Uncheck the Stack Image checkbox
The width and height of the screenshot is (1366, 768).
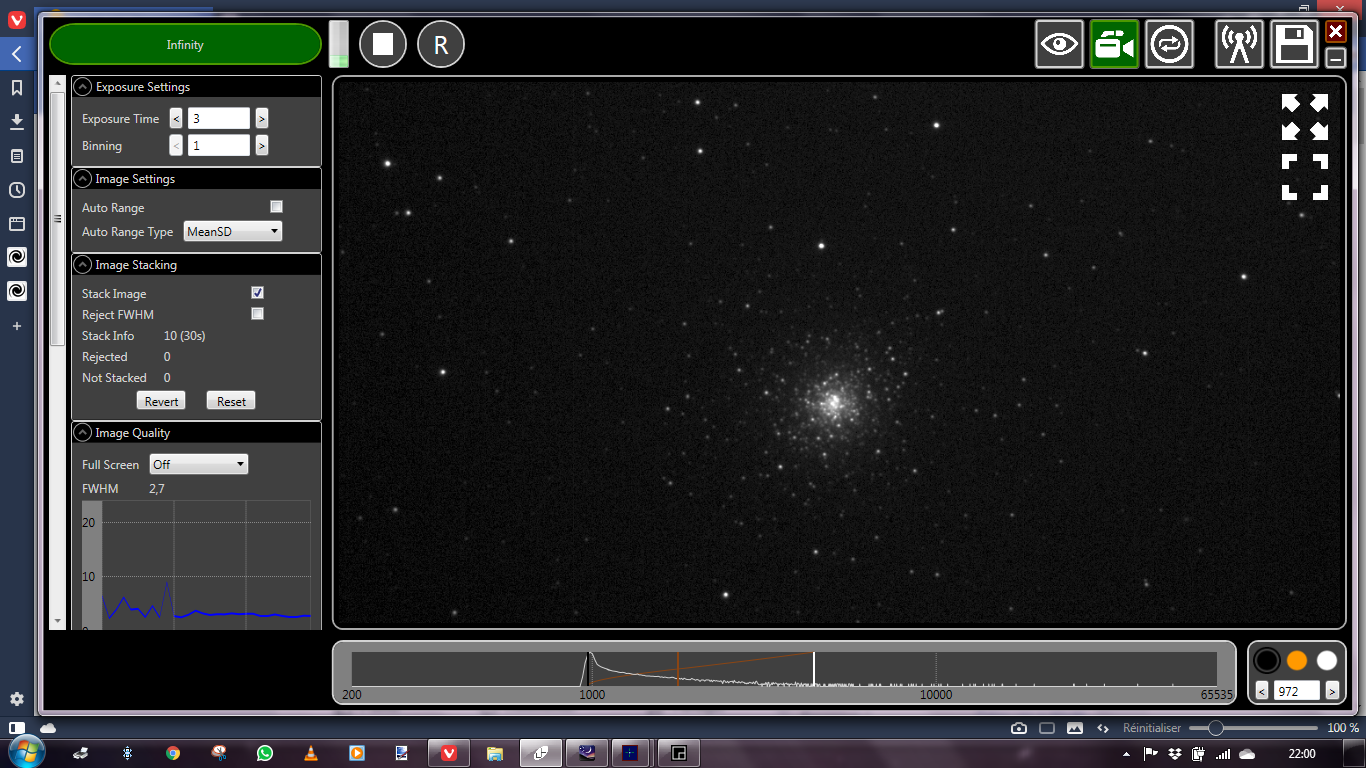point(257,293)
